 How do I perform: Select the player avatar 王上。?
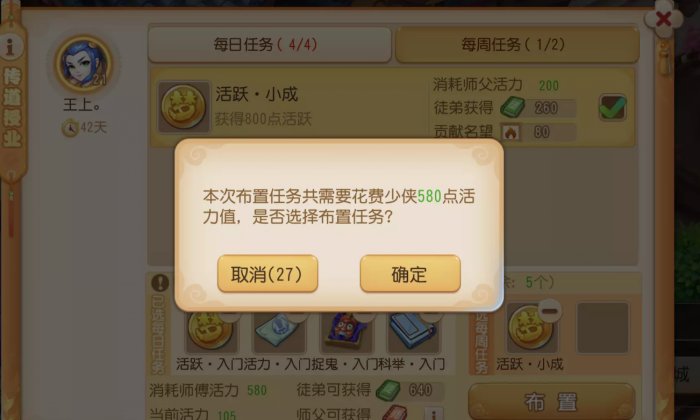83,64
